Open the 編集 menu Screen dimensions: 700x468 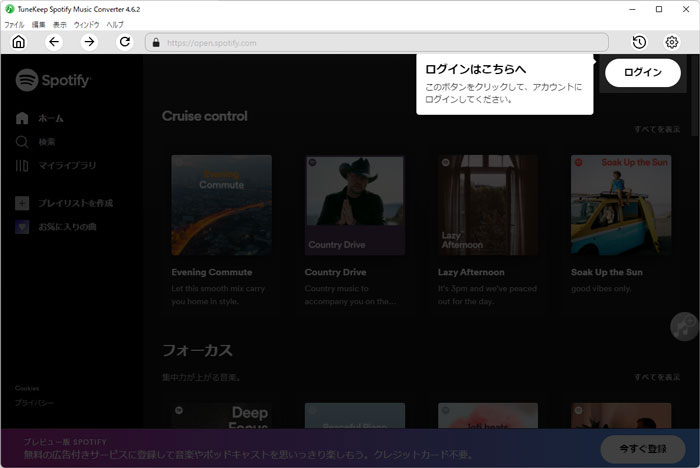(38, 25)
